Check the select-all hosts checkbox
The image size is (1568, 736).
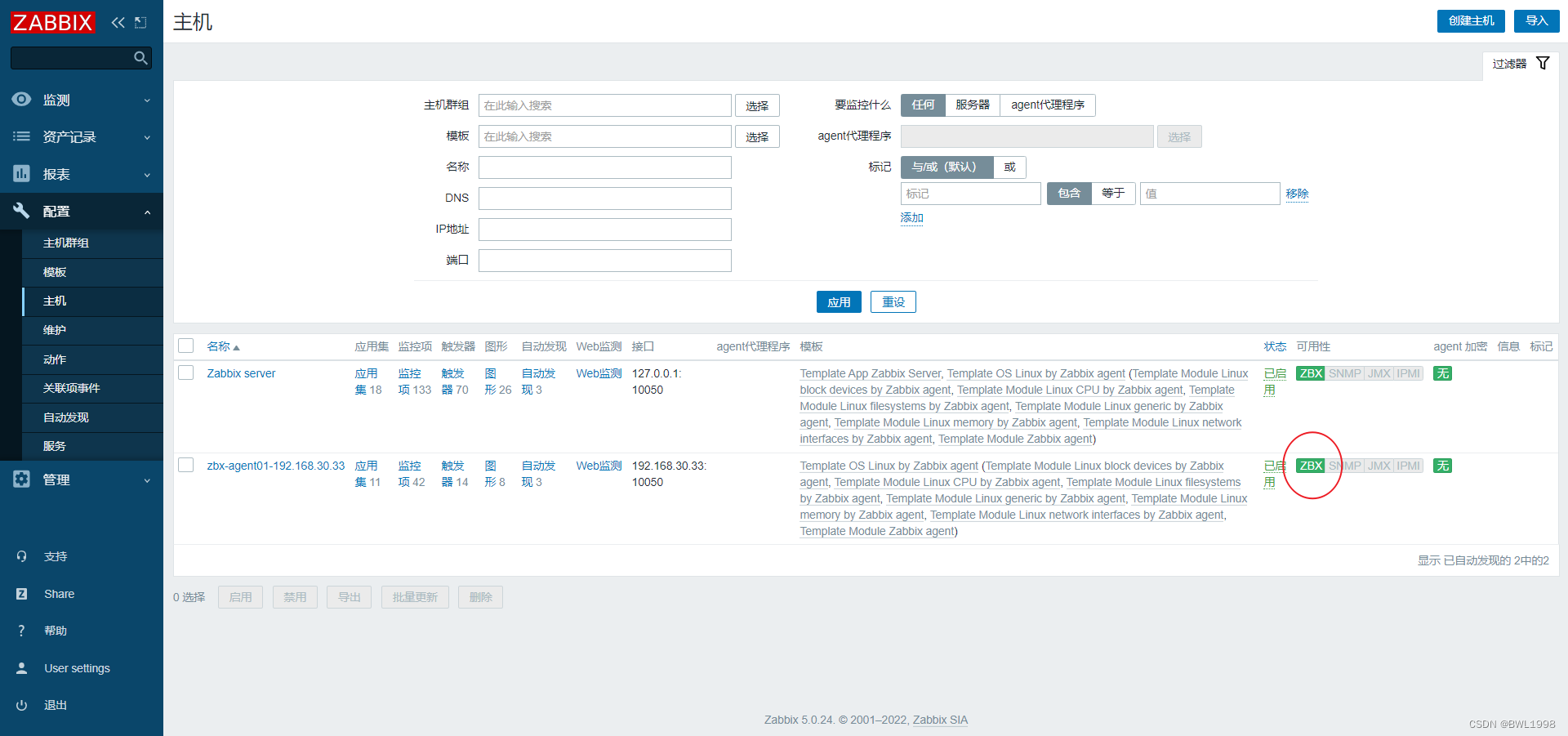click(186, 346)
